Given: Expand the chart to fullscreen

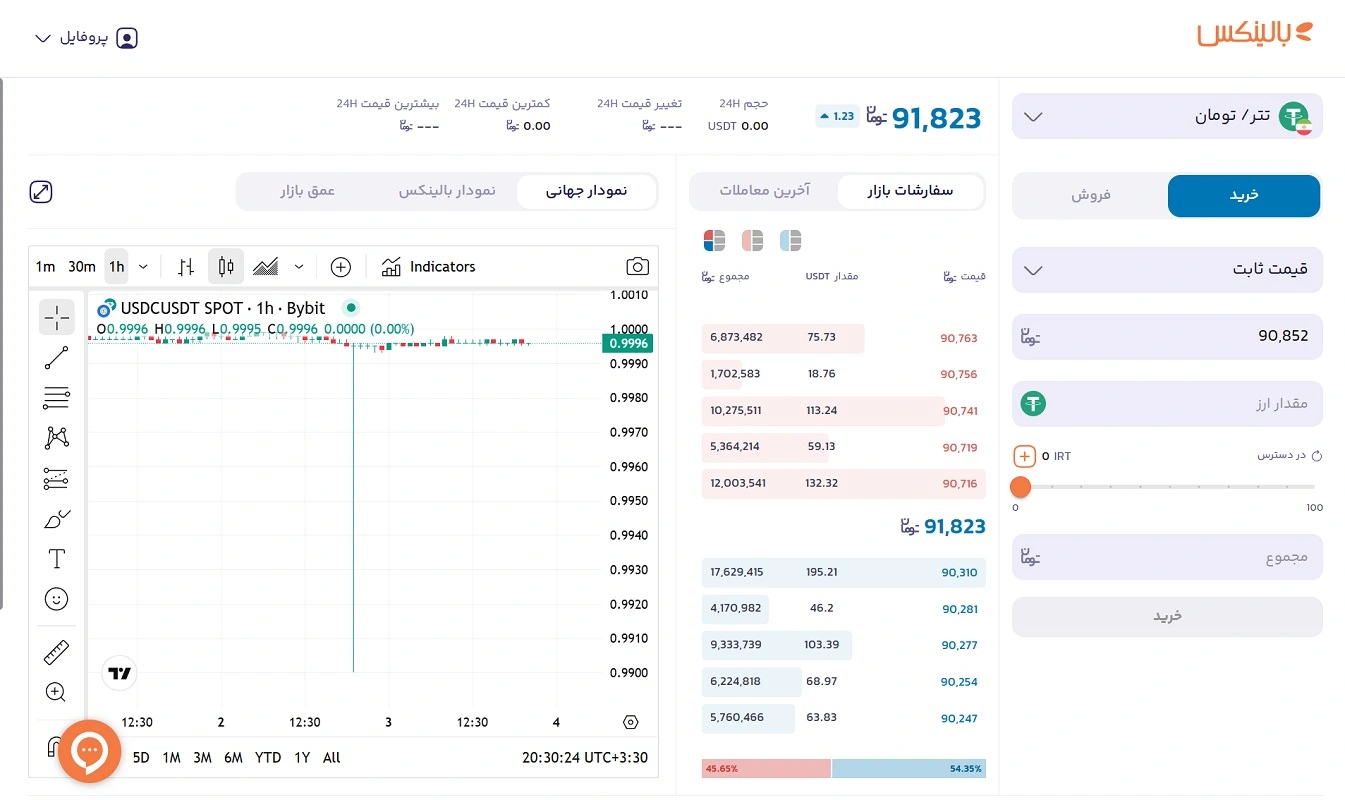Looking at the screenshot, I should [x=41, y=192].
